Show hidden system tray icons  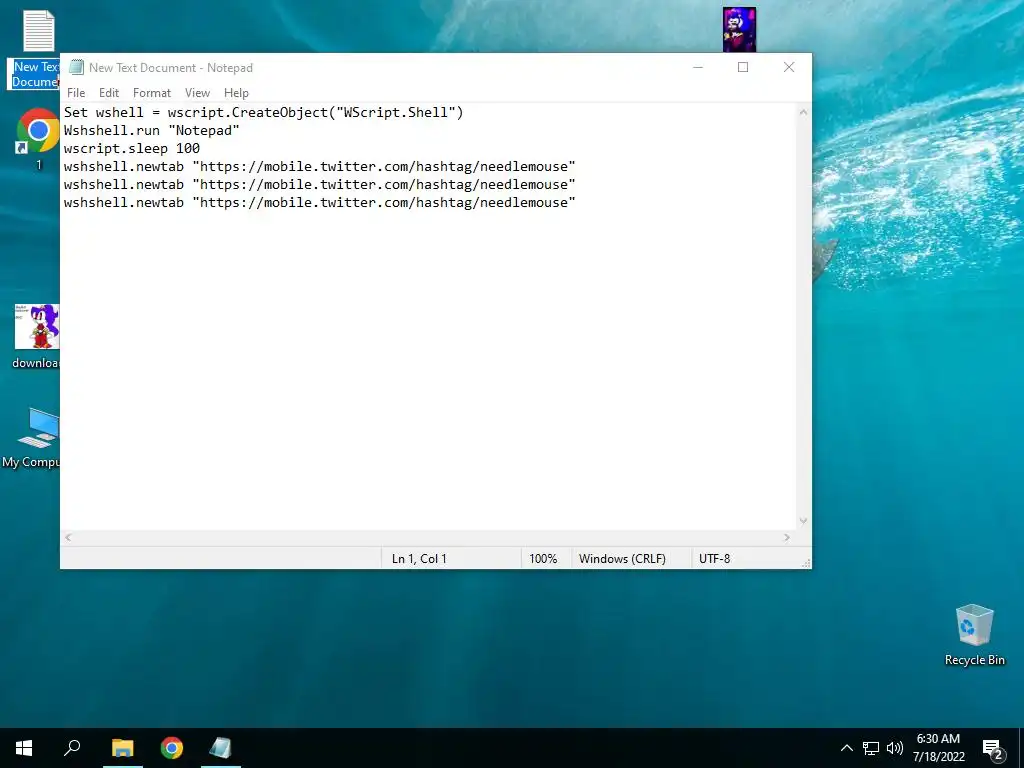coord(846,748)
